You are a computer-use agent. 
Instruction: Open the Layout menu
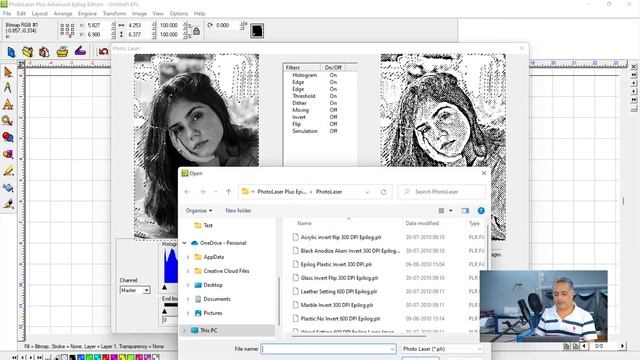point(40,13)
